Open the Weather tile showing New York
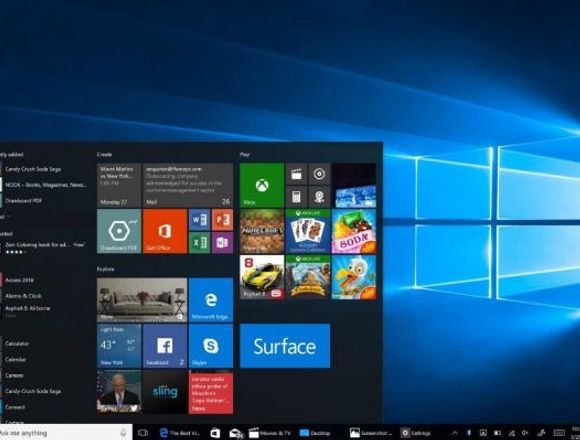The width and height of the screenshot is (580, 440). click(119, 346)
